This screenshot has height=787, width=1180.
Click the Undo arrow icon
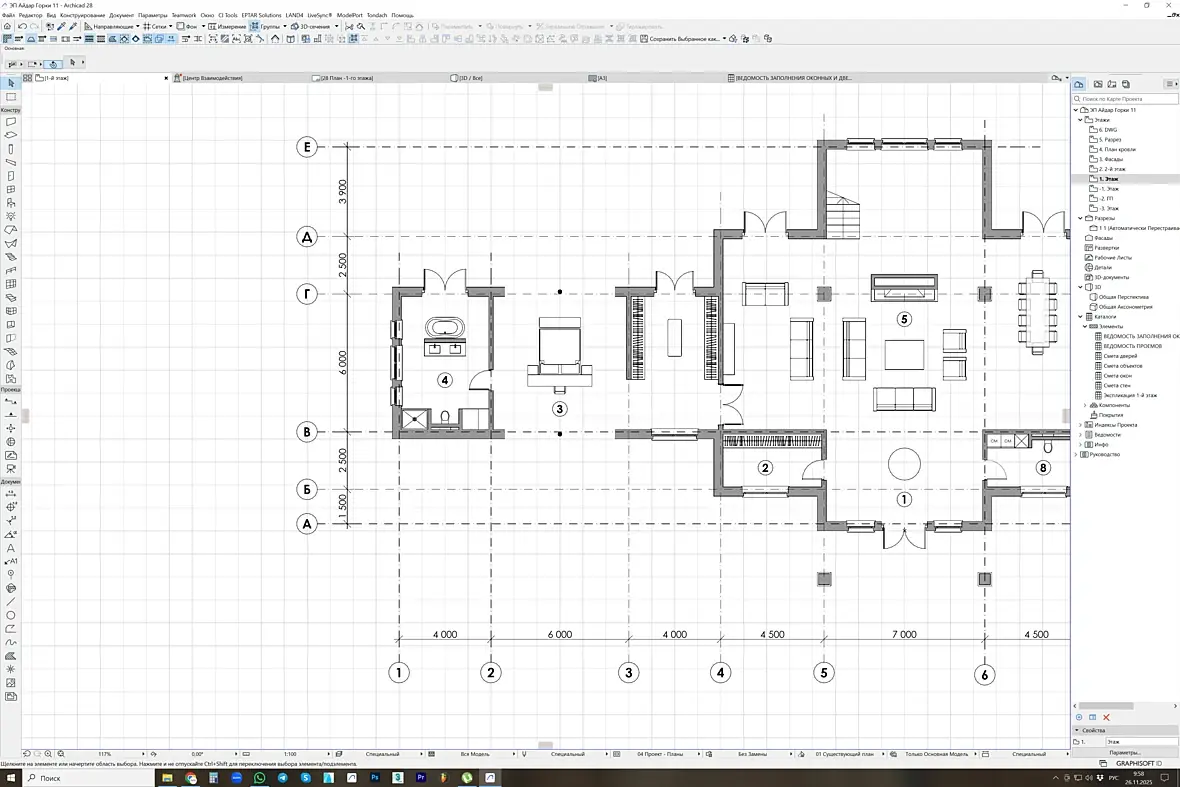[x=22, y=26]
